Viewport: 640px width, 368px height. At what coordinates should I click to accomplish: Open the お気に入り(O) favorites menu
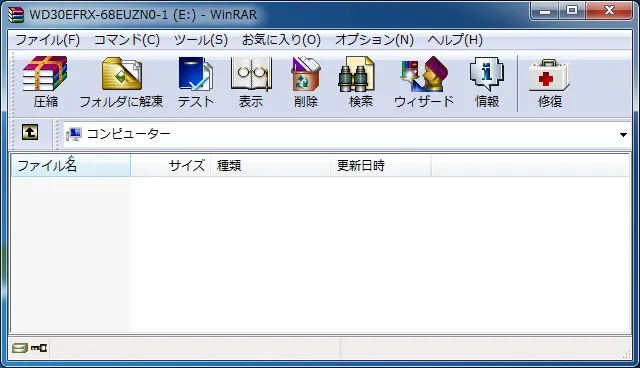tap(281, 40)
